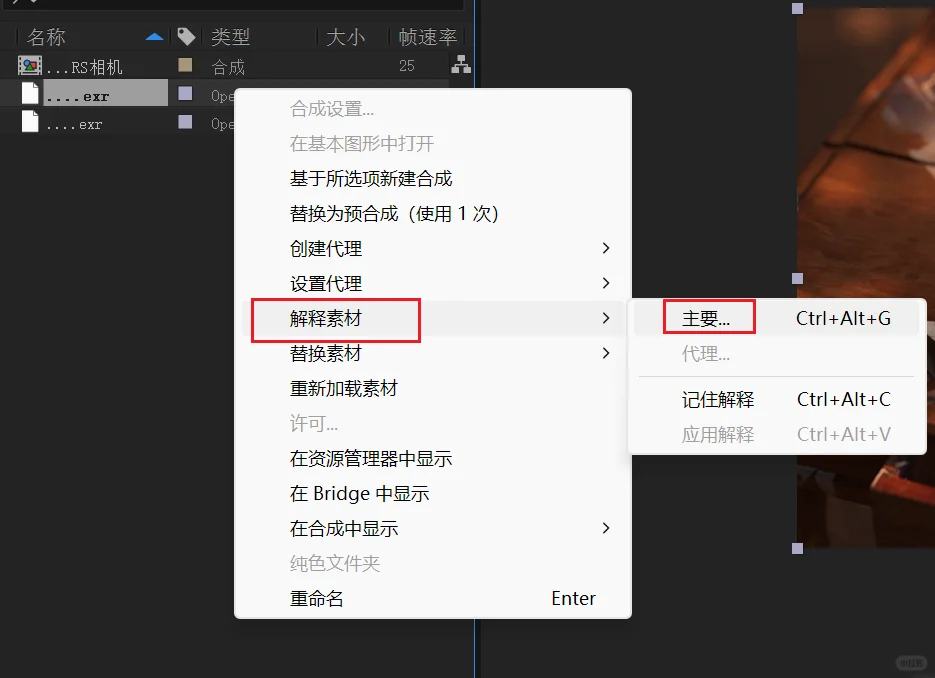Image resolution: width=935 pixels, height=678 pixels.
Task: Click the label tag icon in the column header
Action: [185, 36]
